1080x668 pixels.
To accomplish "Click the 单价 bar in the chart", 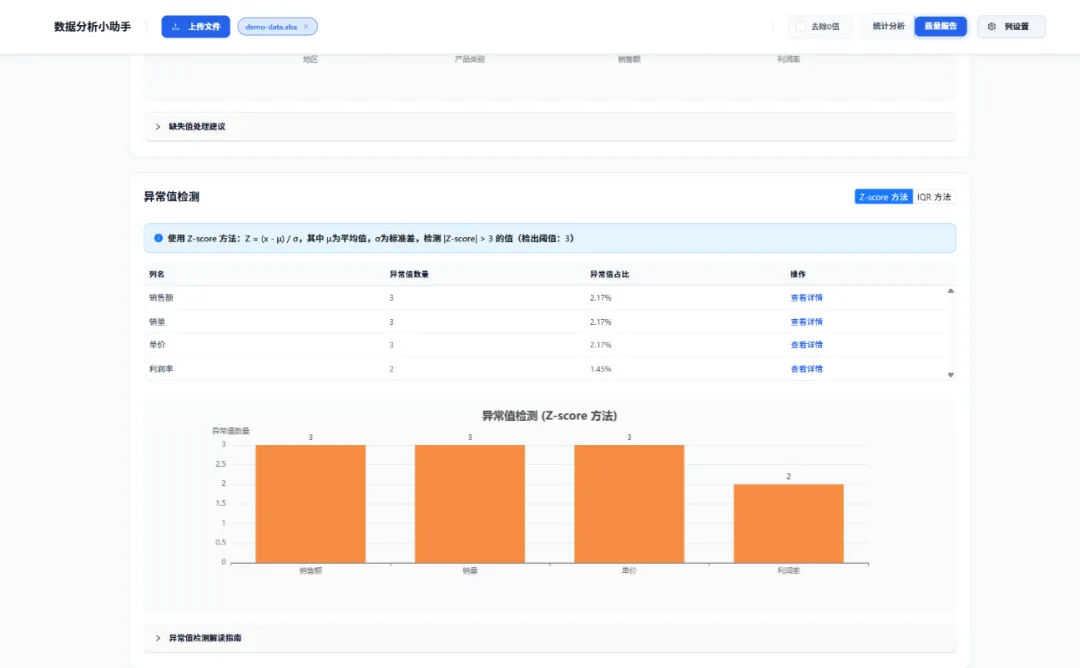I will [x=629, y=504].
